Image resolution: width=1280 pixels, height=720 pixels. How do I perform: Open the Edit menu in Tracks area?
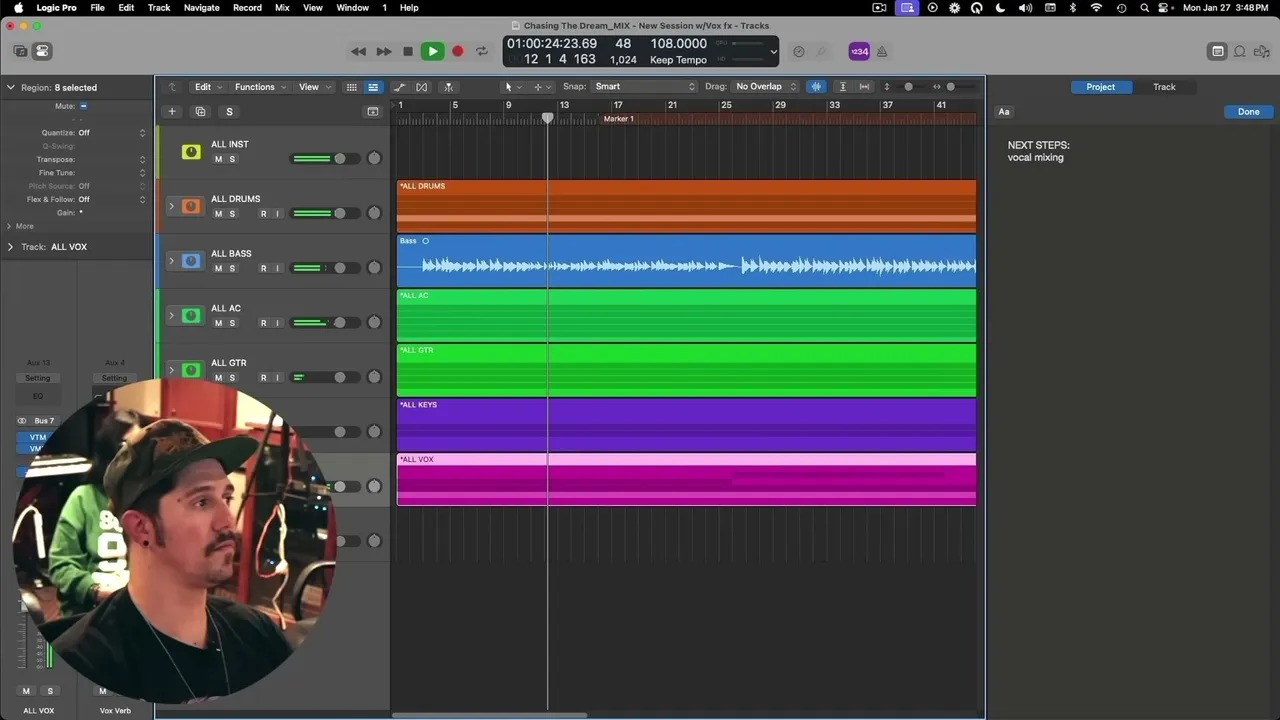point(208,87)
